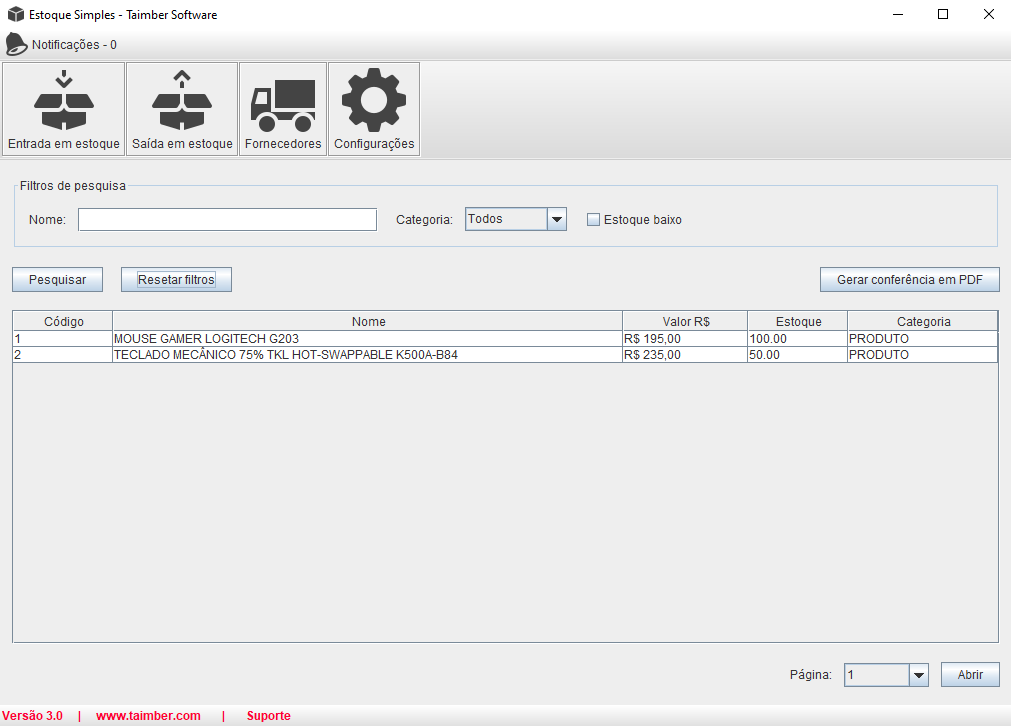This screenshot has height=726, width=1011.
Task: Focus the Nome search field
Action: pos(227,220)
